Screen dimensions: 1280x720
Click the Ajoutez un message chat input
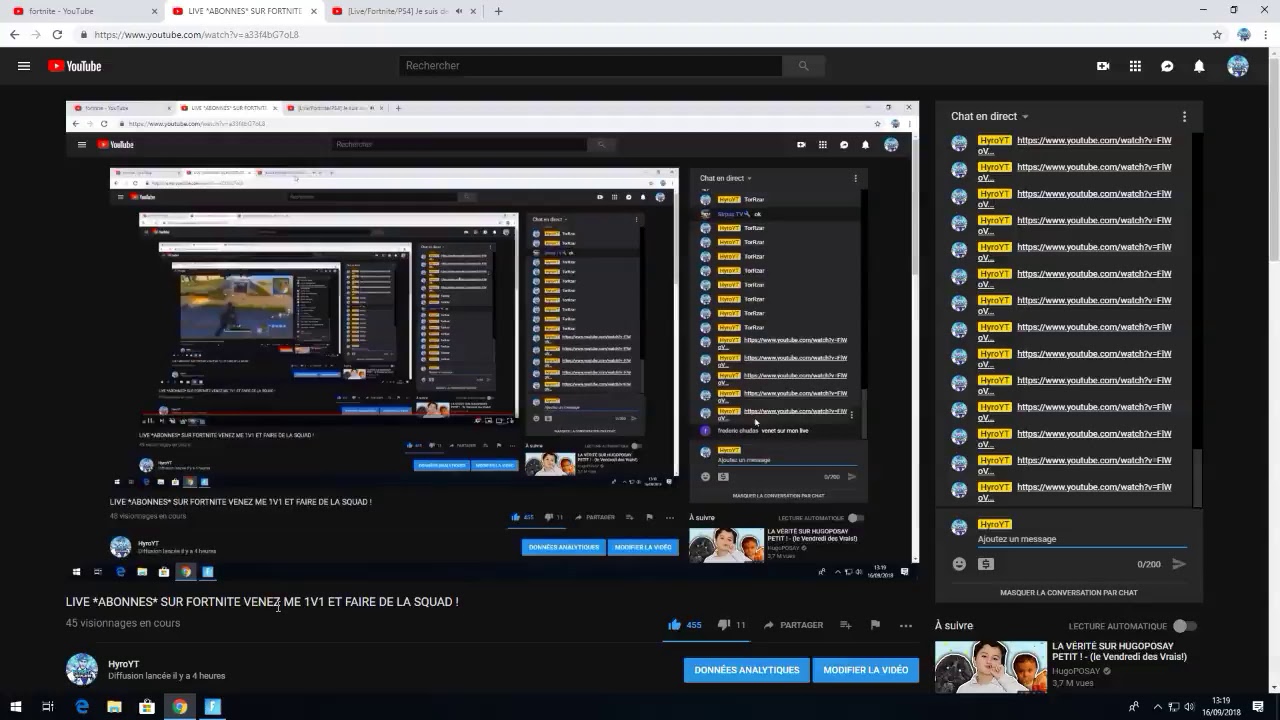(1082, 539)
